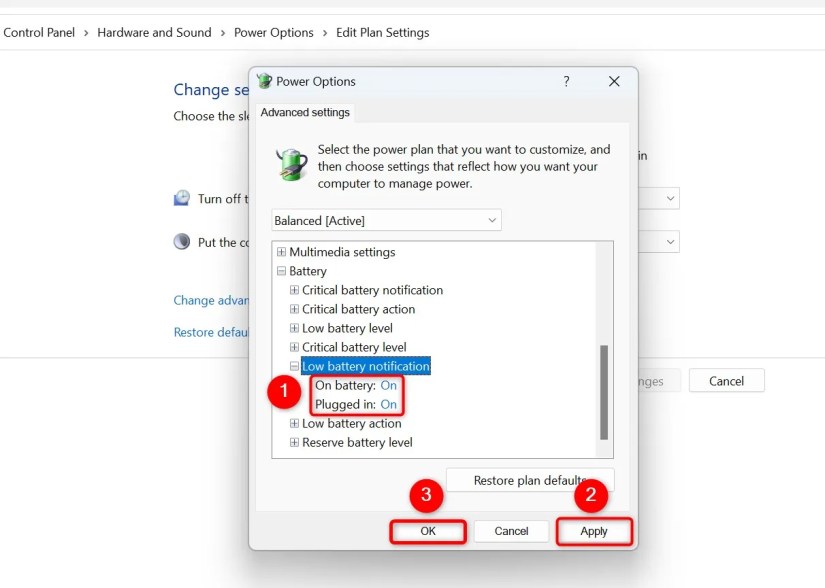Viewport: 825px width, 588px height.
Task: Click the On battery: On value
Action: pos(388,386)
